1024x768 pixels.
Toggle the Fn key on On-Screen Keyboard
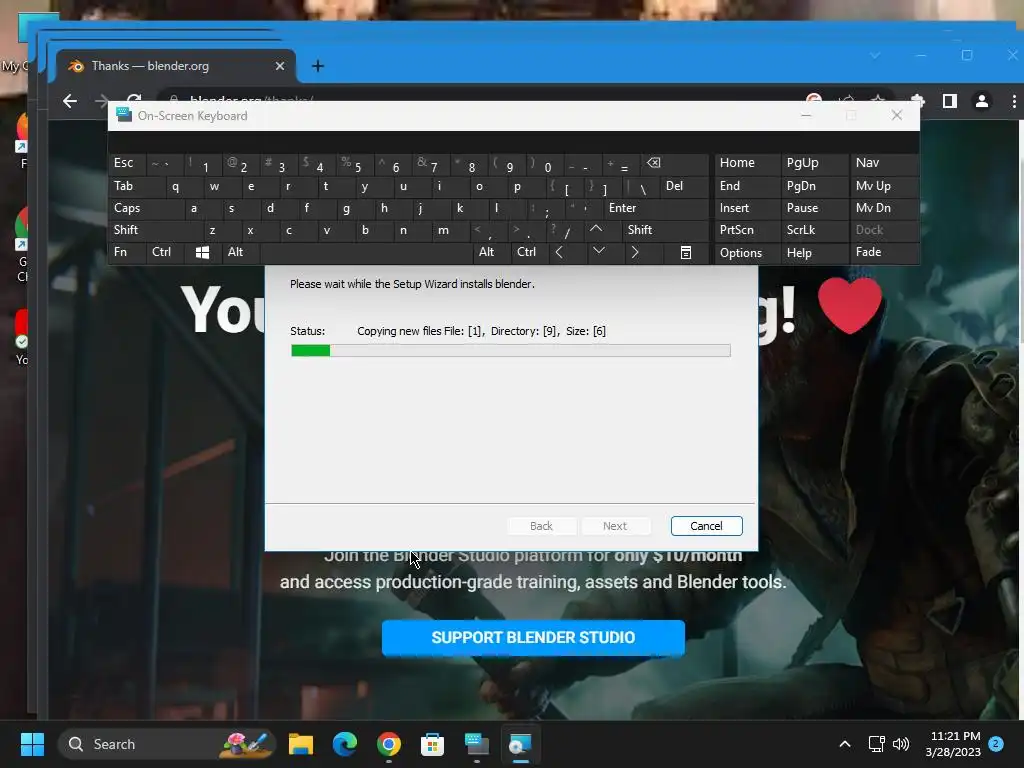[x=127, y=252]
